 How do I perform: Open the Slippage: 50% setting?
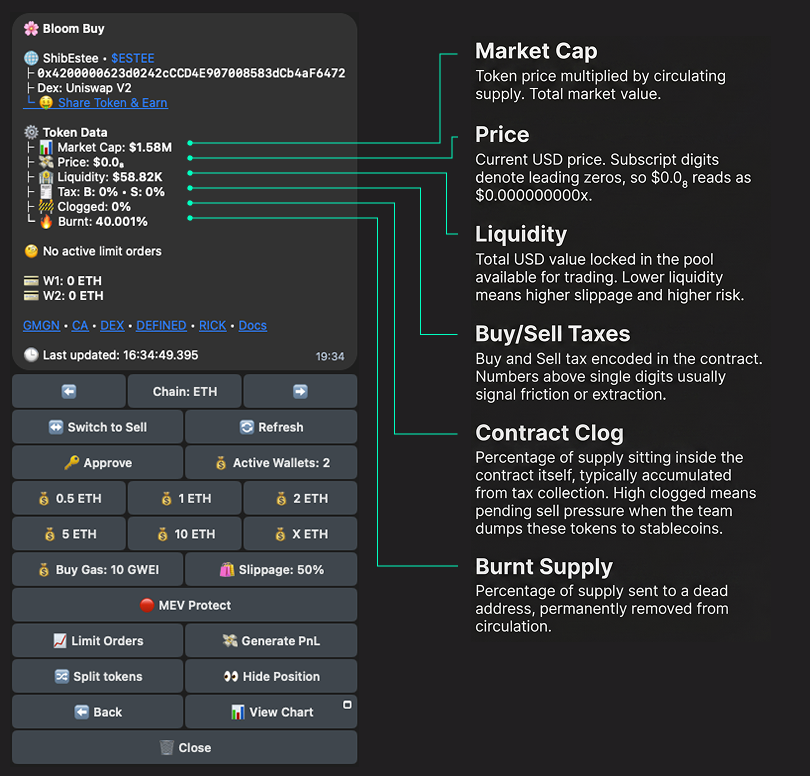[270, 570]
